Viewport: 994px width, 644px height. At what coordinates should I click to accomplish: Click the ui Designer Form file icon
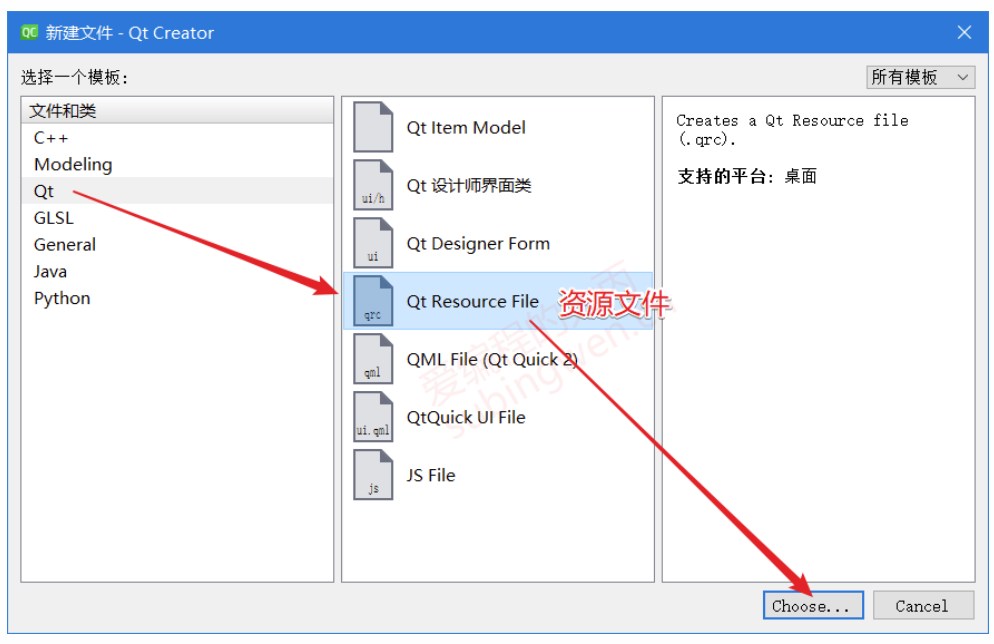click(373, 243)
